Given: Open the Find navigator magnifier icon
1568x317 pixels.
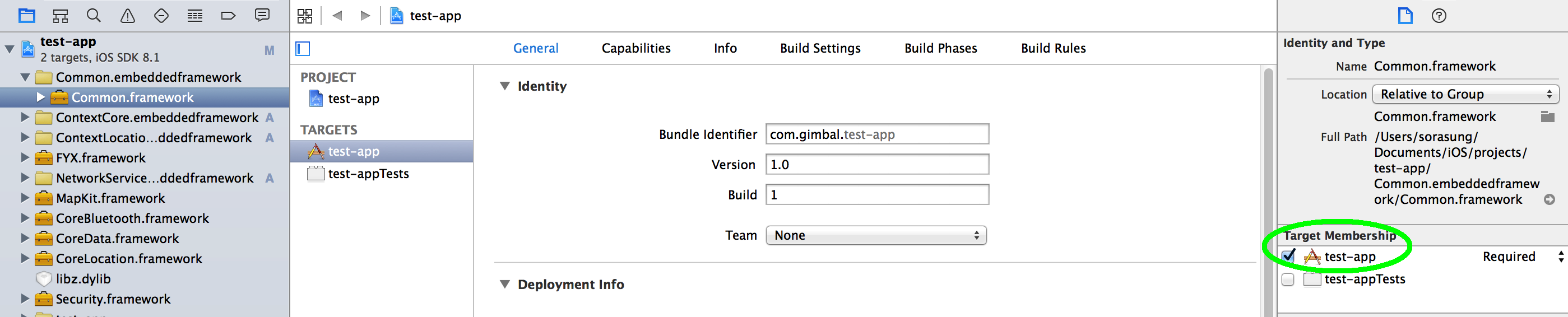Looking at the screenshot, I should pos(94,15).
